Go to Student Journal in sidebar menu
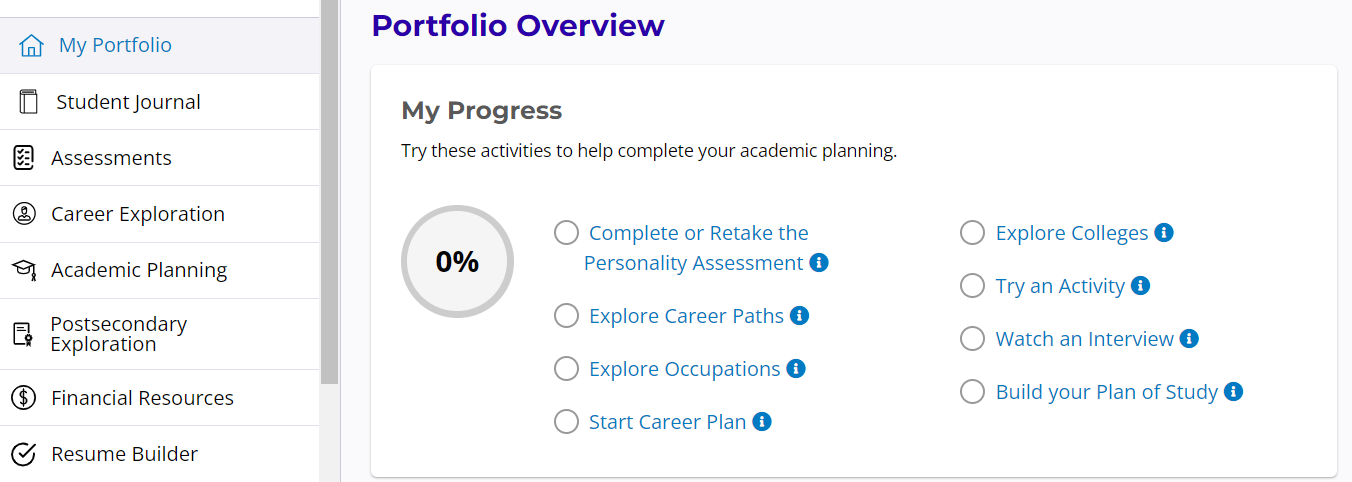 [128, 102]
